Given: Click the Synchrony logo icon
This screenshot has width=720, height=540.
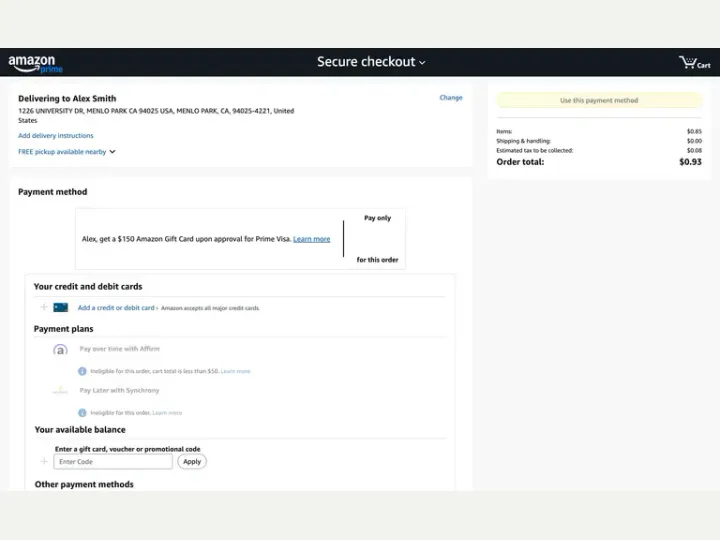Looking at the screenshot, I should coord(60,391).
